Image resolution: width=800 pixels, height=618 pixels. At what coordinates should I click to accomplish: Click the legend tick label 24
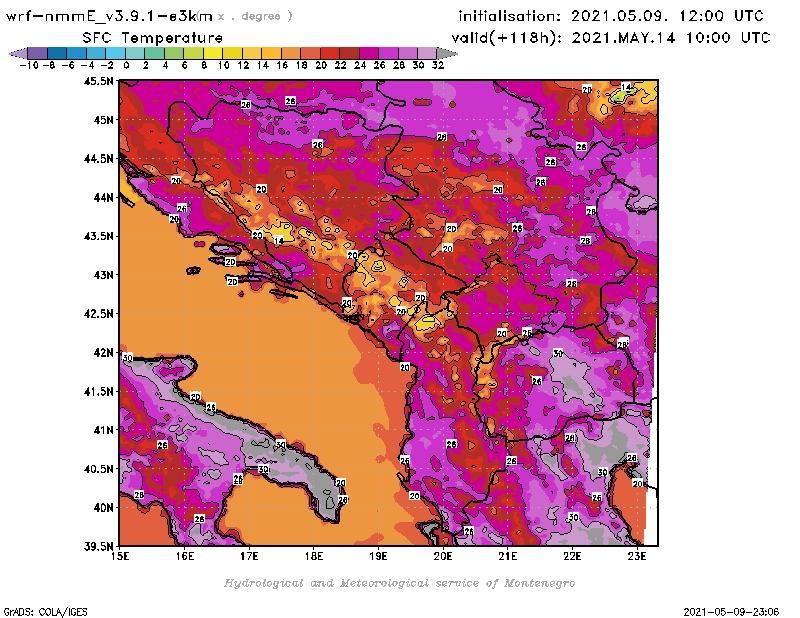pyautogui.click(x=360, y=65)
